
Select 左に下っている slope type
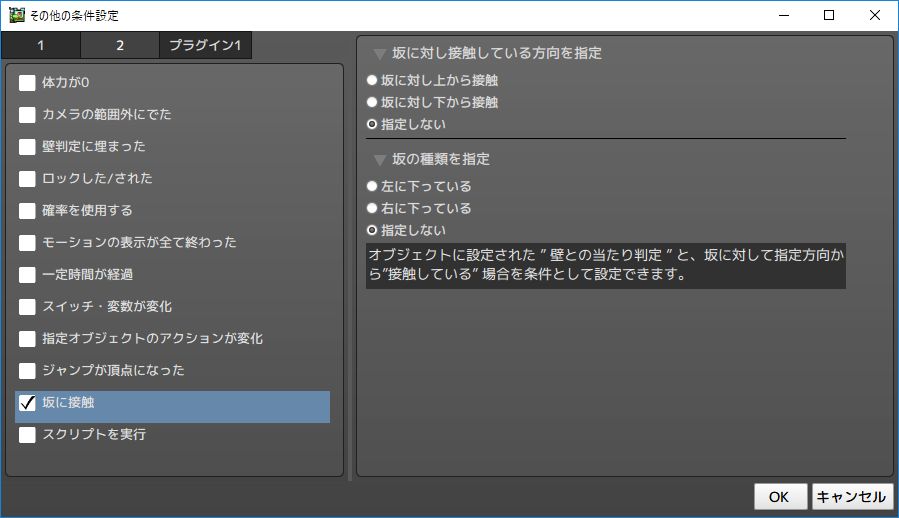point(372,186)
